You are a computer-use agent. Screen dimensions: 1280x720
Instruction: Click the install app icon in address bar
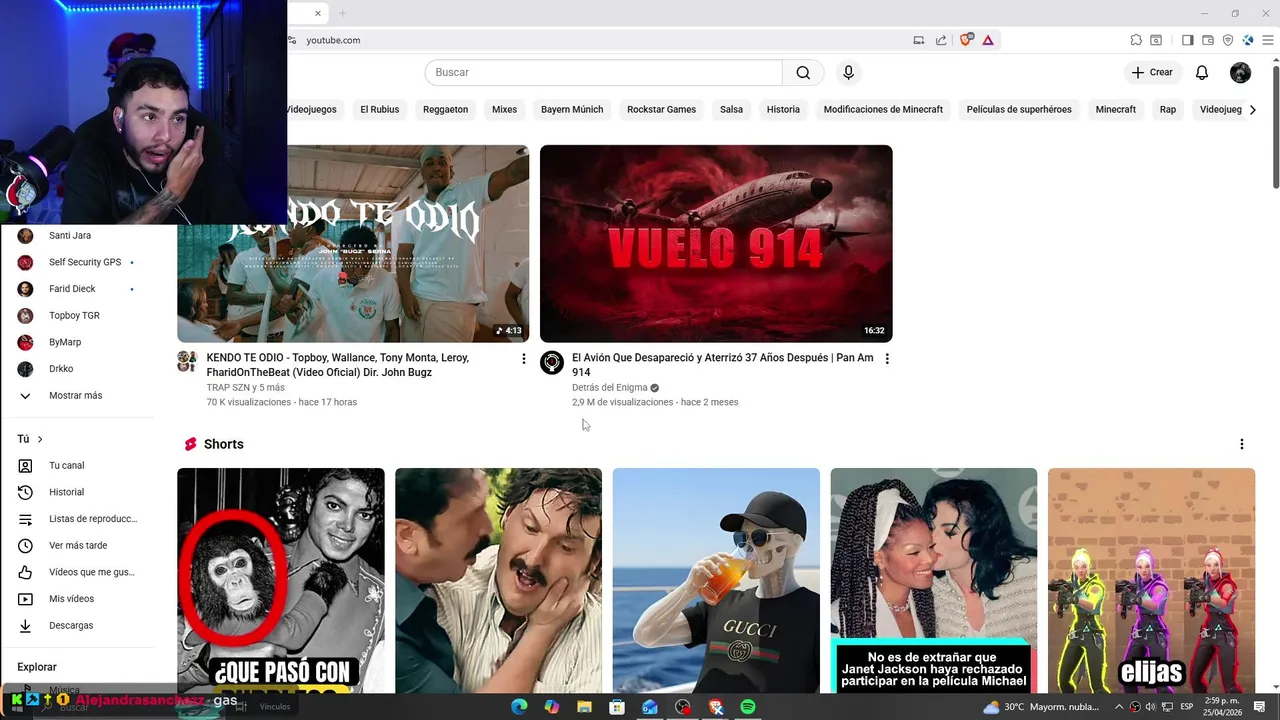(918, 40)
